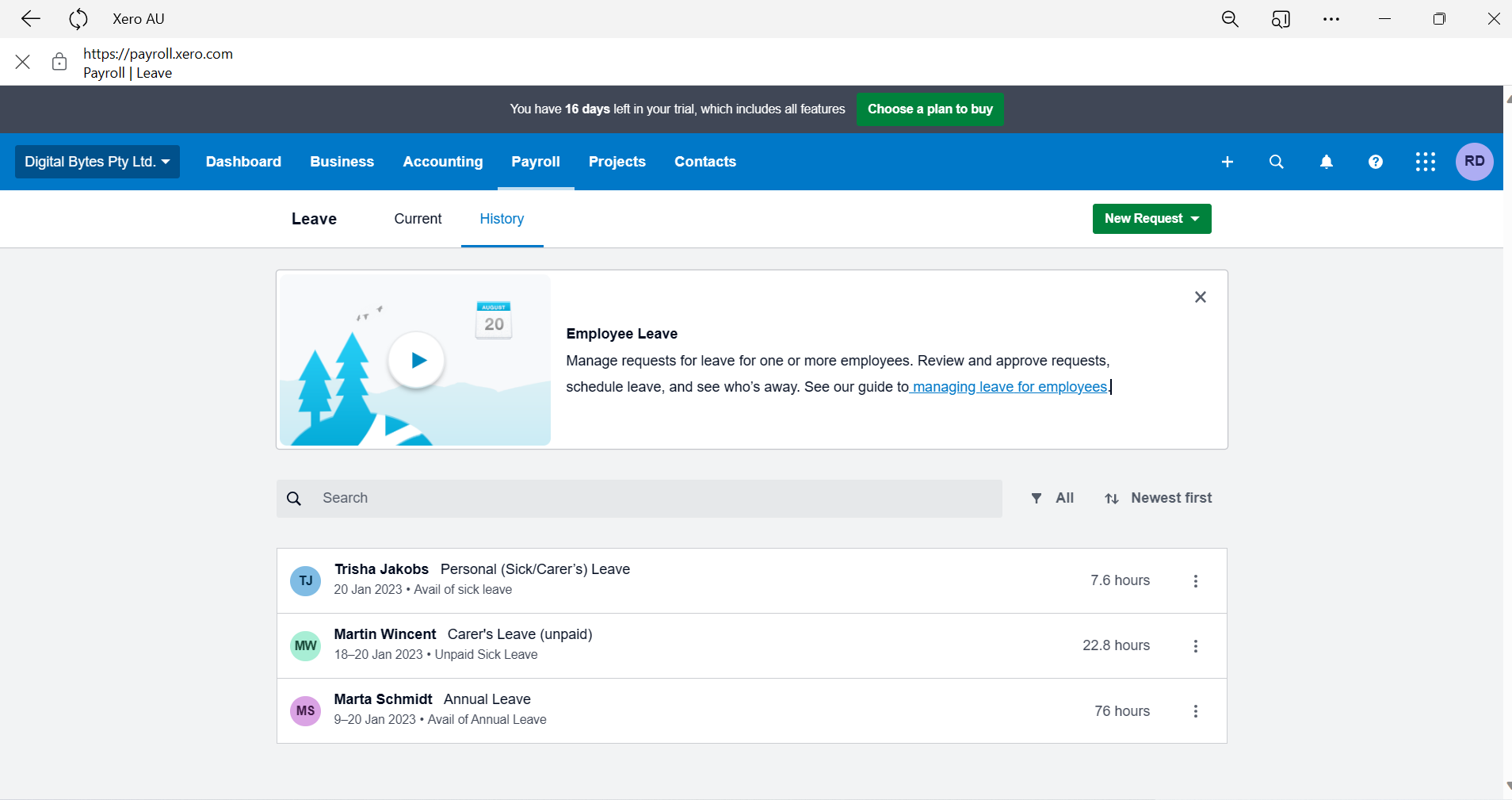Open the Business menu
Viewport: 1512px width, 800px height.
[x=342, y=162]
